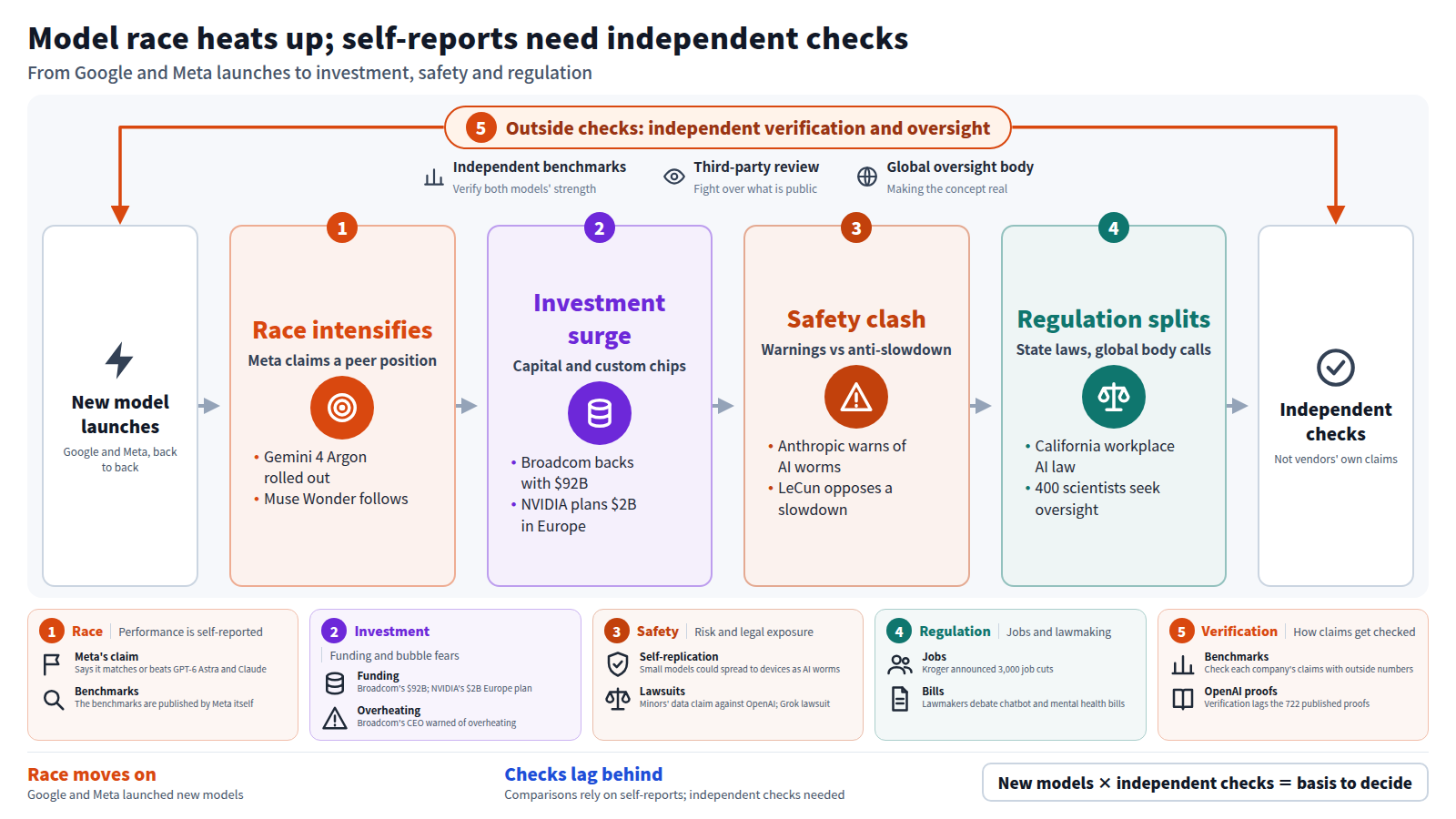
Task: Select the Outside checks step 5 banner
Action: click(728, 127)
